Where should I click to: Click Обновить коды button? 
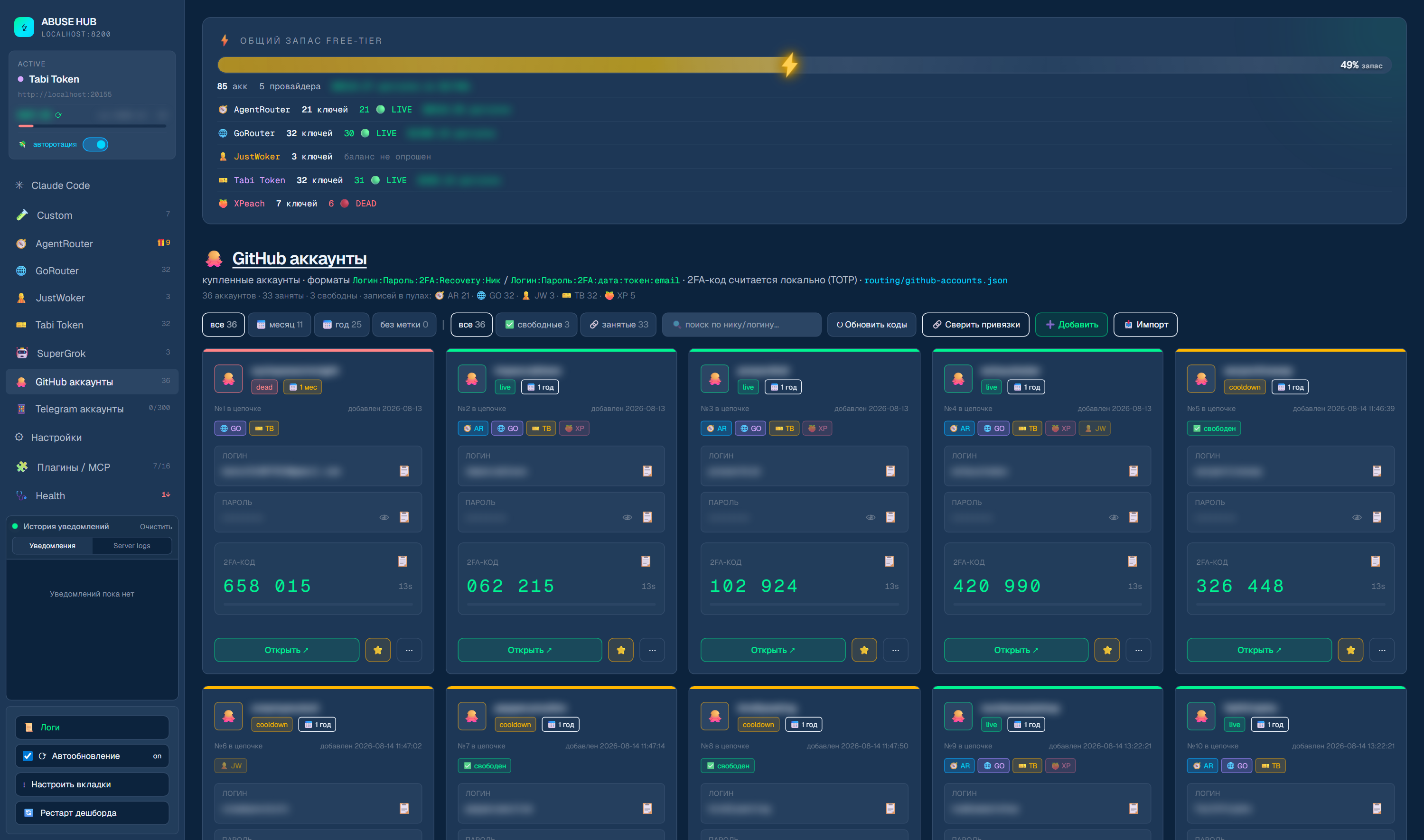tap(871, 324)
